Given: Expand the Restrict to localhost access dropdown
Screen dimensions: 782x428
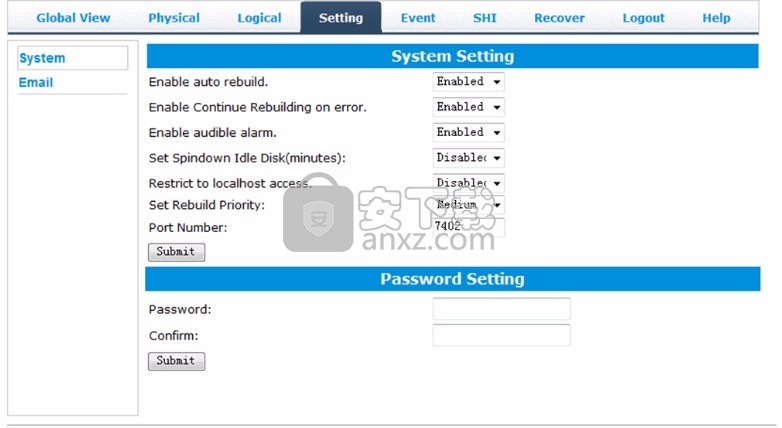Looking at the screenshot, I should [468, 183].
